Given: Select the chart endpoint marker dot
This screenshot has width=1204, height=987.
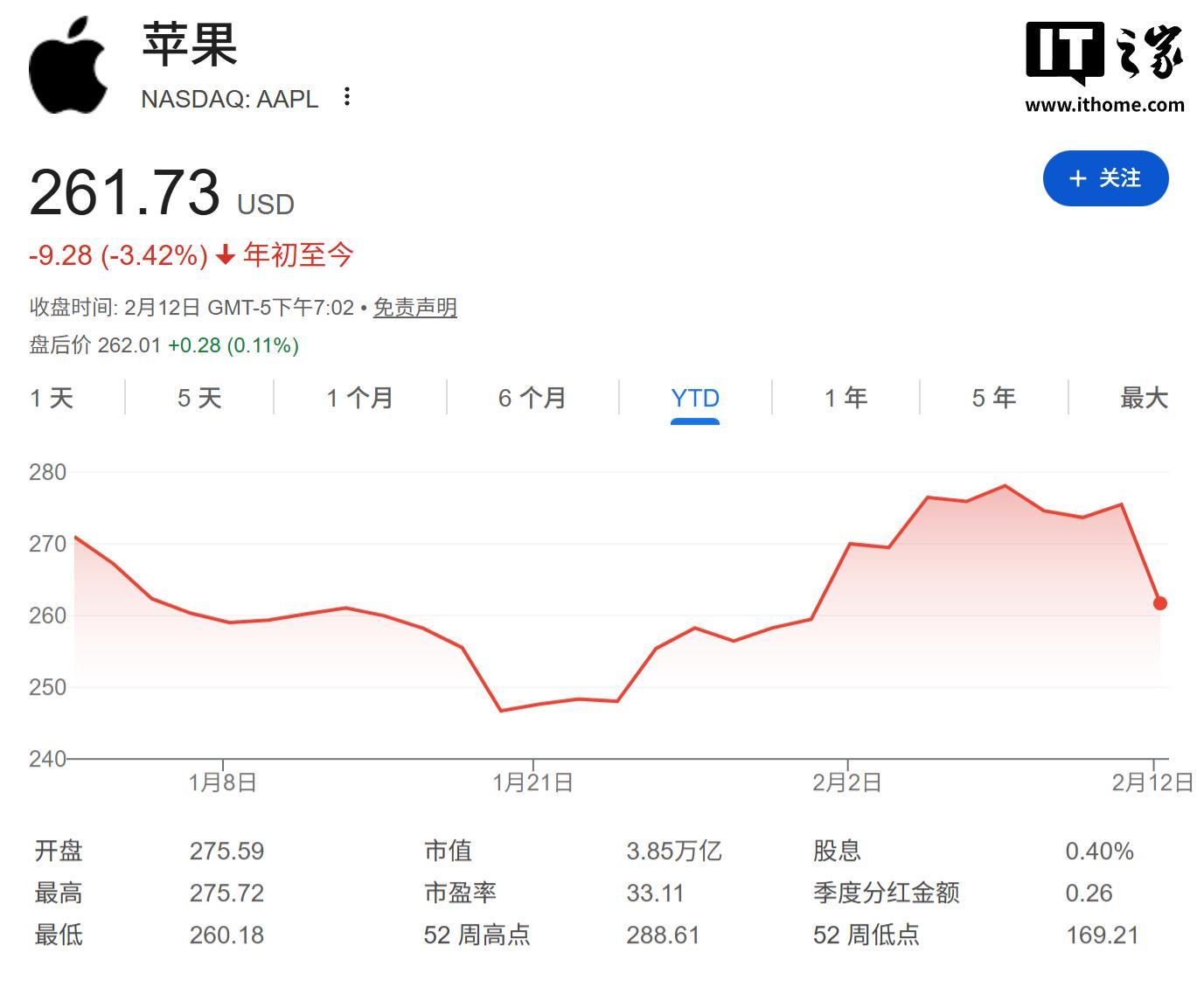Looking at the screenshot, I should tap(1160, 602).
